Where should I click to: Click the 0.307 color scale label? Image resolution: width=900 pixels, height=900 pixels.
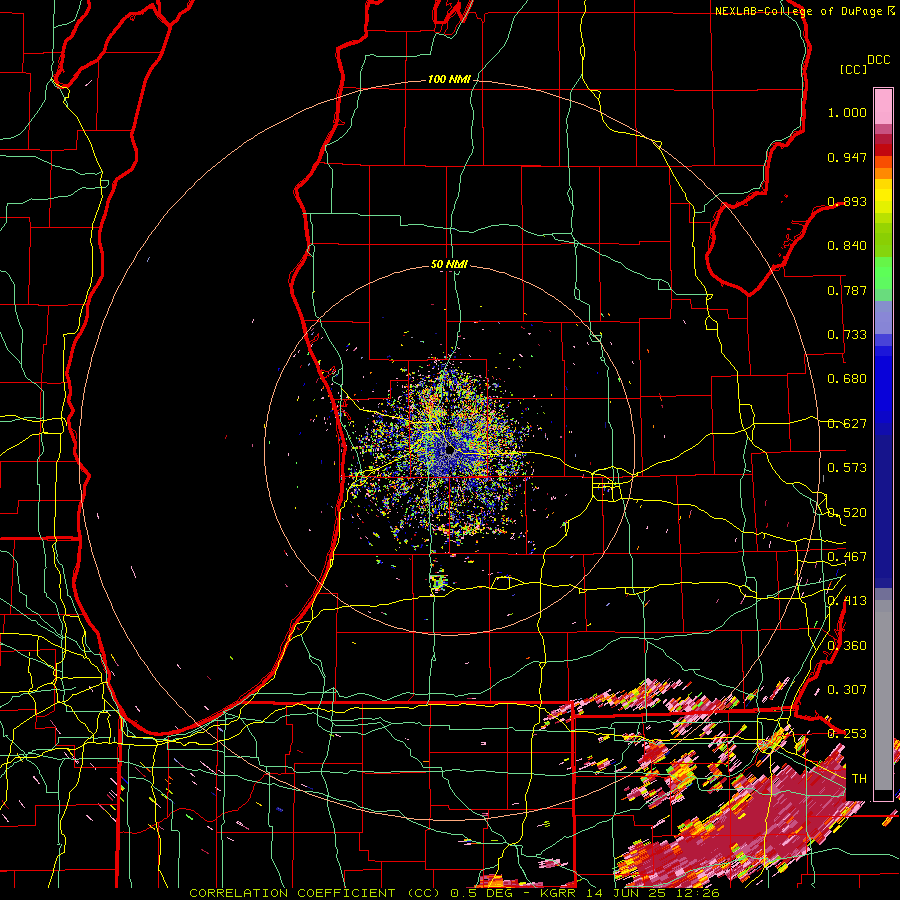(x=847, y=689)
